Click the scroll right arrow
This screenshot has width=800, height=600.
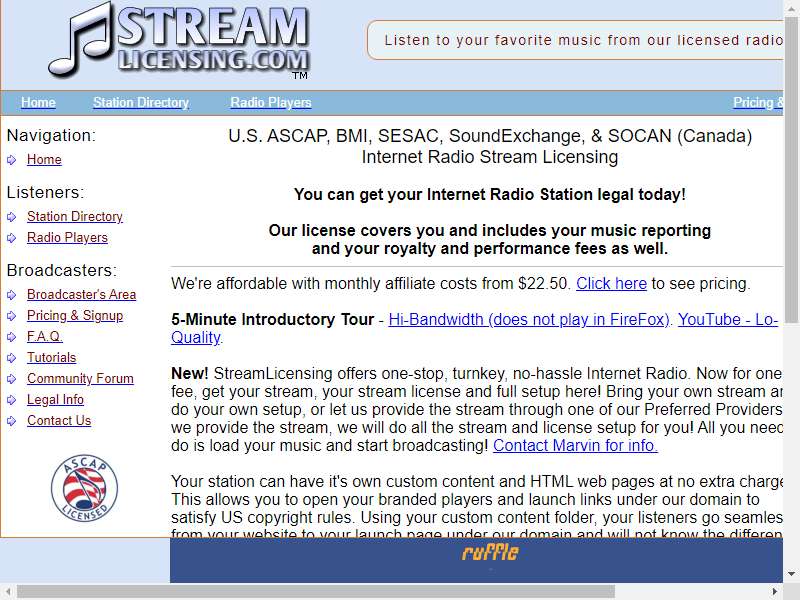774,592
